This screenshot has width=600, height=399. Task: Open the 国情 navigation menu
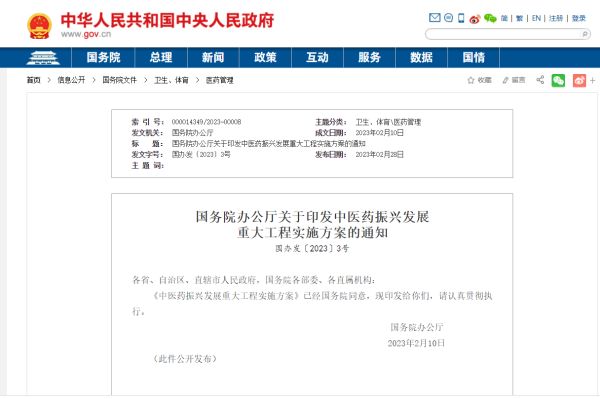coord(473,58)
